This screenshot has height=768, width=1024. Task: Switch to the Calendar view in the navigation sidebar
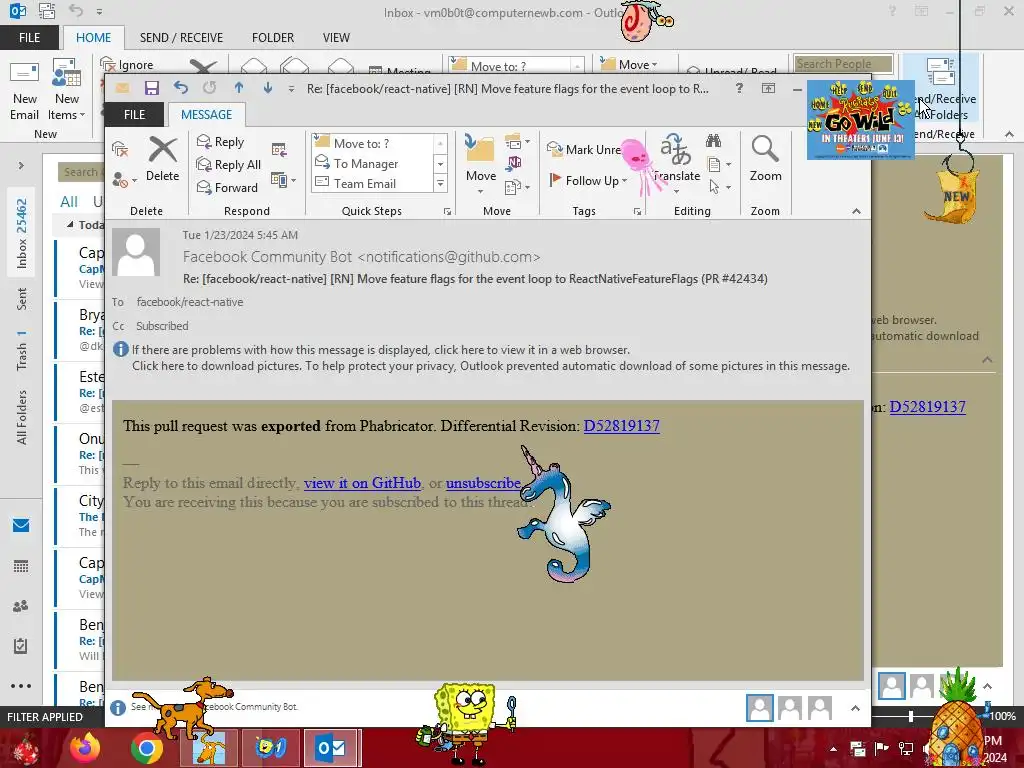pyautogui.click(x=21, y=566)
